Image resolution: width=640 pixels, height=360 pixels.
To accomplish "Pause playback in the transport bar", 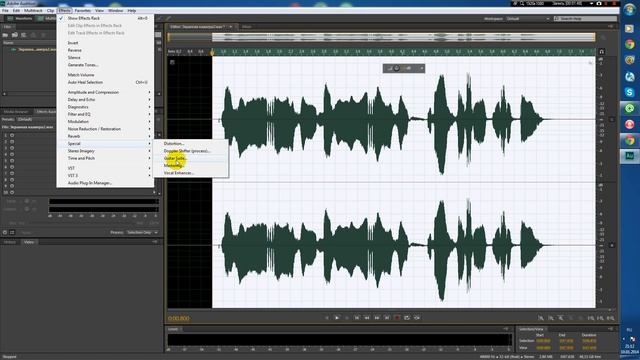I will (347, 318).
